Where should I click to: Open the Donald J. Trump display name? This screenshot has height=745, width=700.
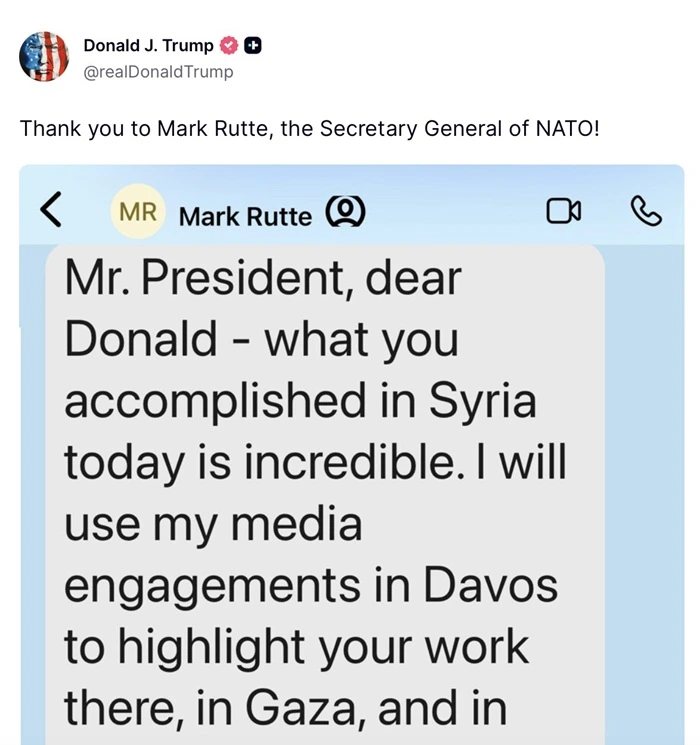click(x=148, y=45)
